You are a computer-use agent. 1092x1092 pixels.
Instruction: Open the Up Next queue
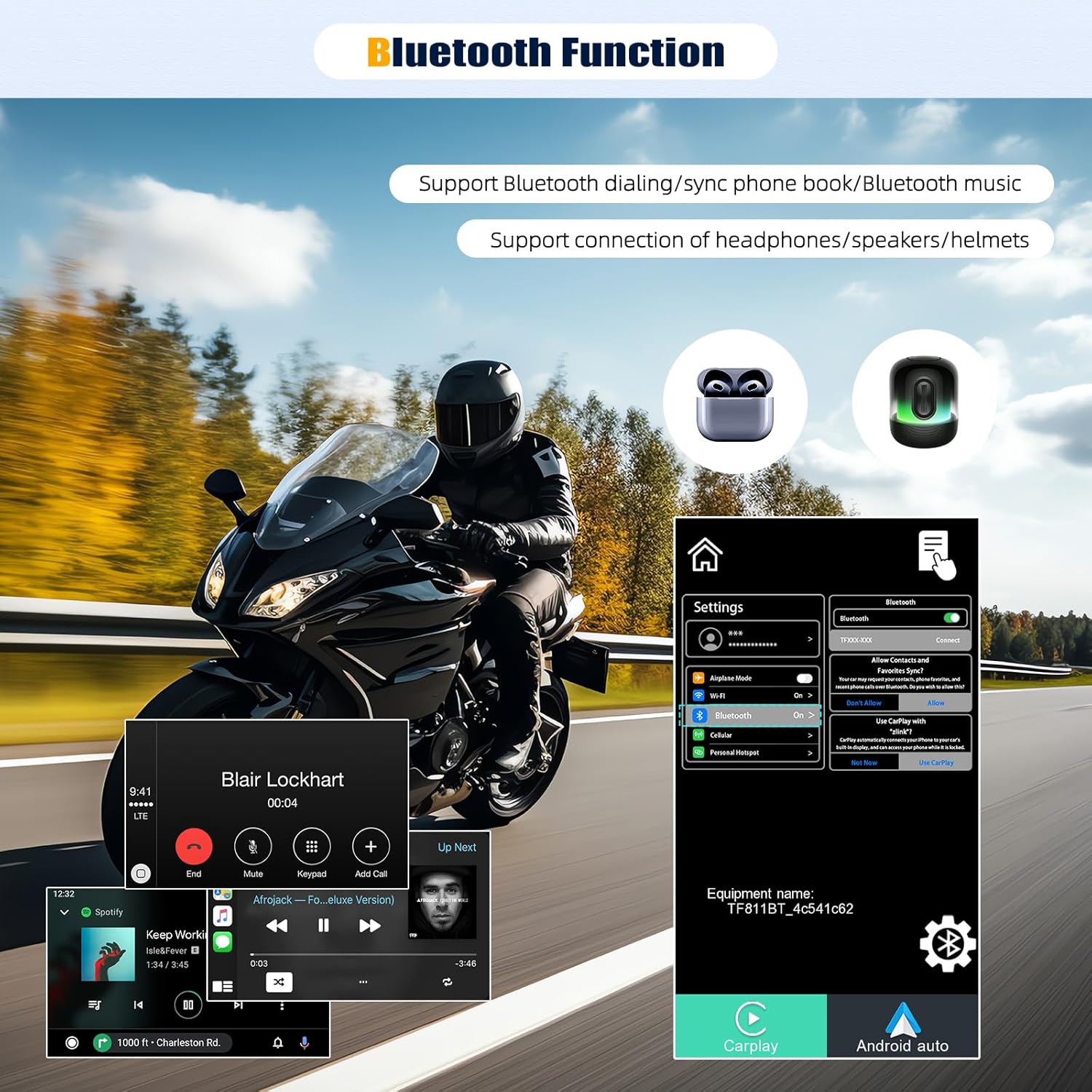click(x=456, y=847)
